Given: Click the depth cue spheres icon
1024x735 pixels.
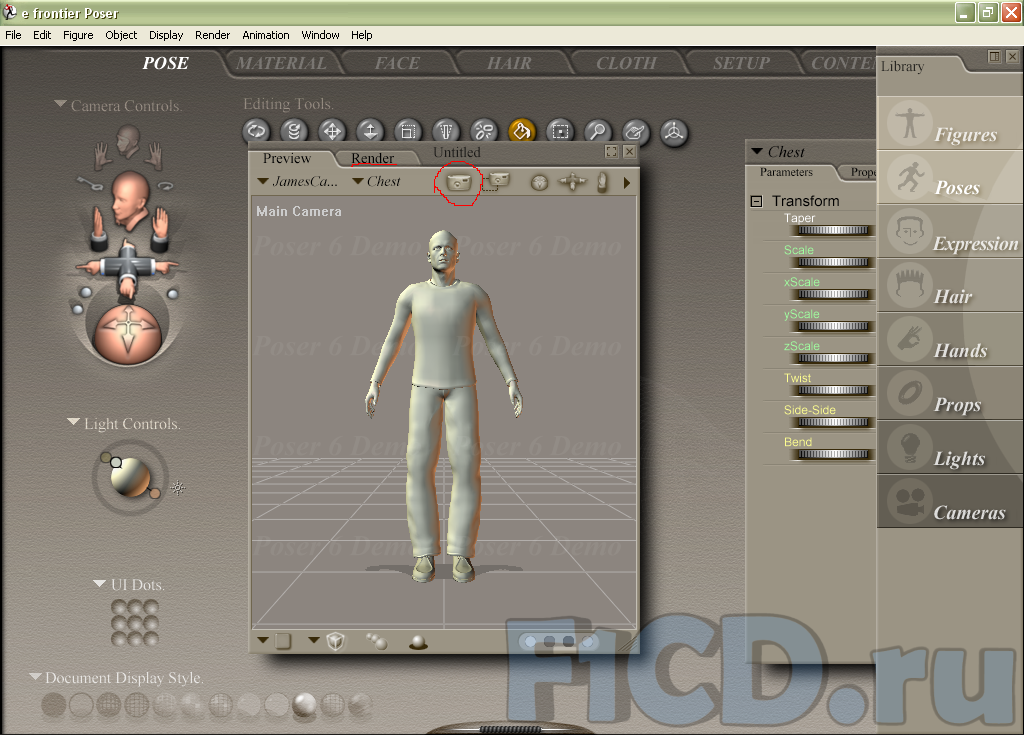Looking at the screenshot, I should [376, 641].
